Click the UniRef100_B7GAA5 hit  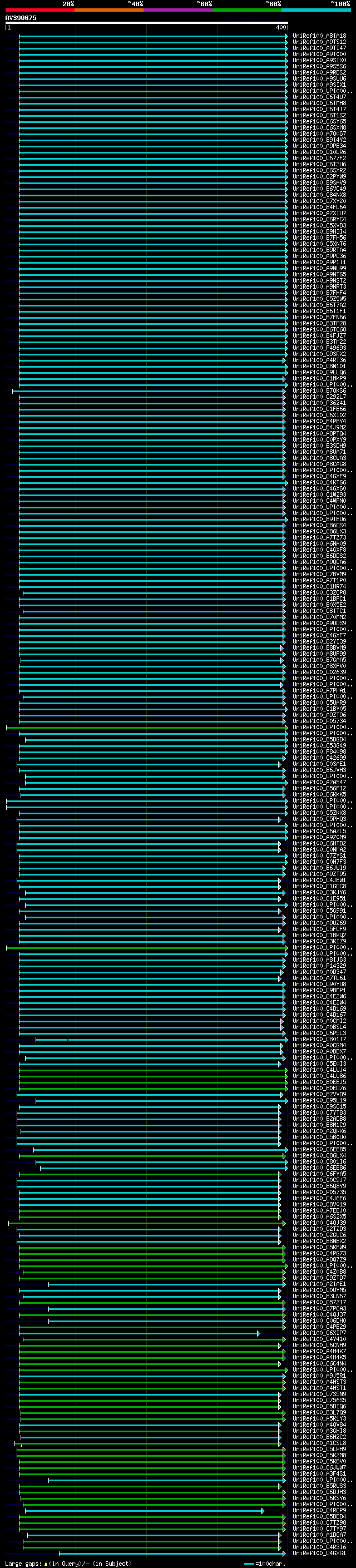tap(319, 660)
